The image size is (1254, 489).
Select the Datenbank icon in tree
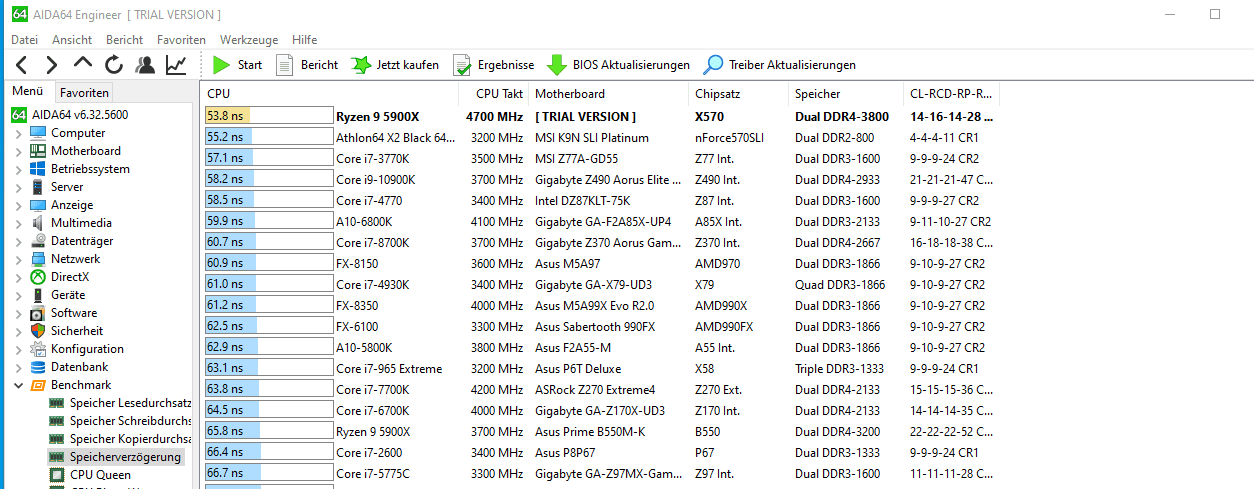pos(38,367)
